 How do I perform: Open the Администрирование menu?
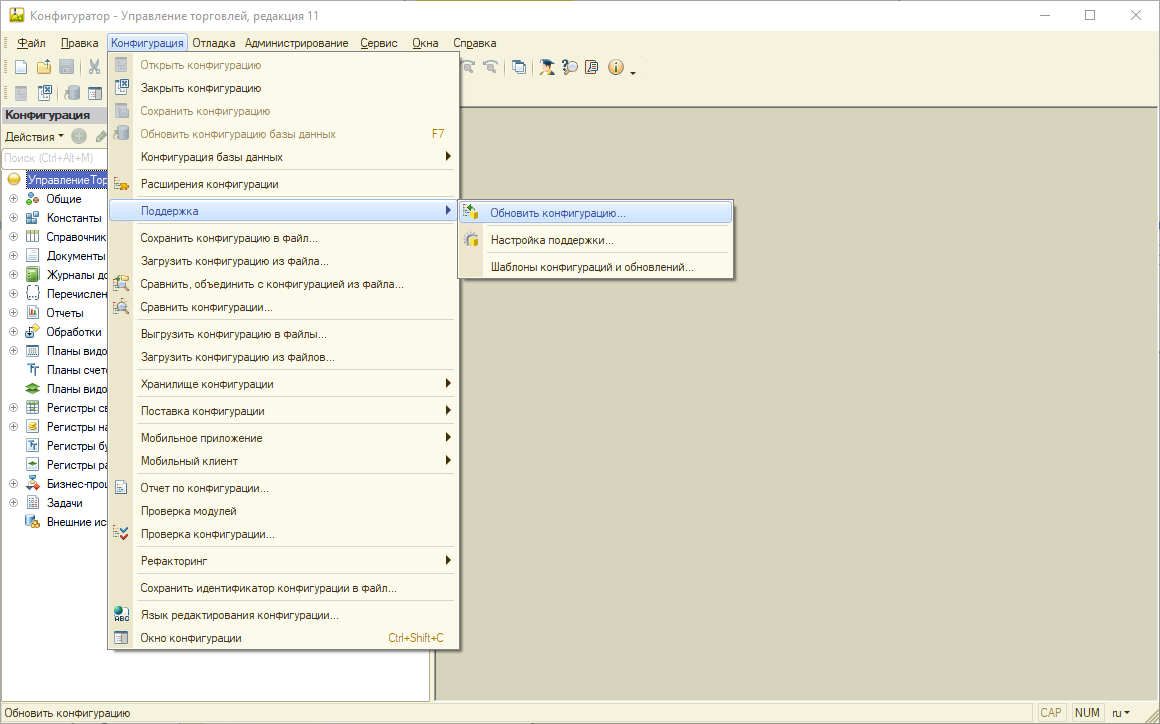[x=296, y=43]
